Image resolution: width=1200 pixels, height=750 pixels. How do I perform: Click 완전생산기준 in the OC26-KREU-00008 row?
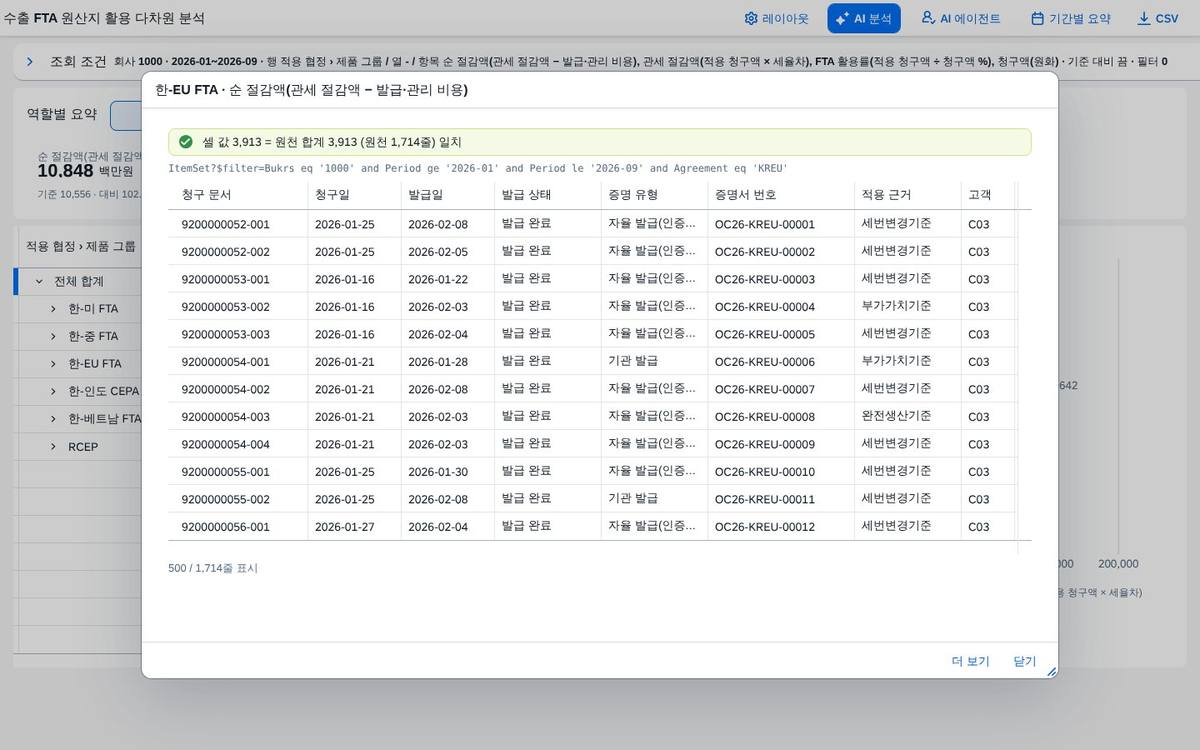(896, 416)
